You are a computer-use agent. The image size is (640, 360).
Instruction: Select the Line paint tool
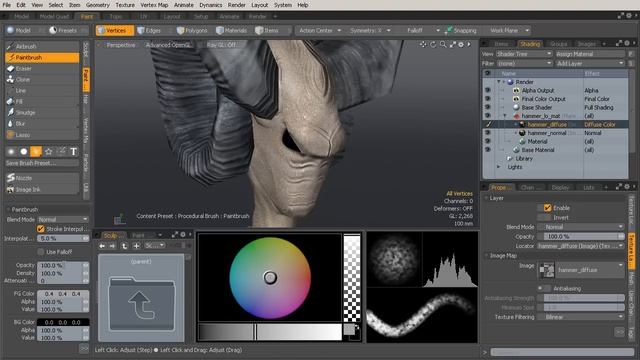(x=42, y=91)
